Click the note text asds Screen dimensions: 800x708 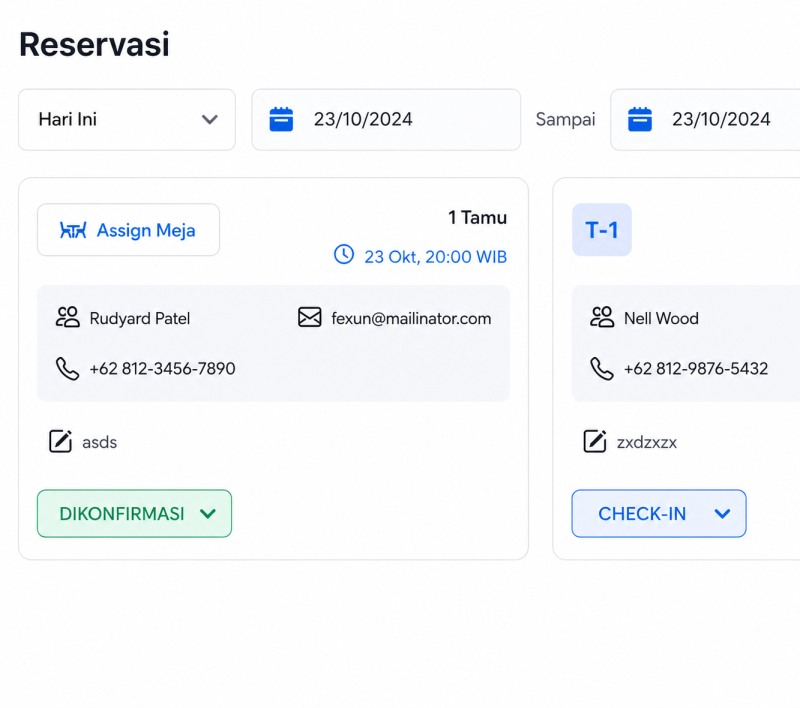pyautogui.click(x=99, y=442)
